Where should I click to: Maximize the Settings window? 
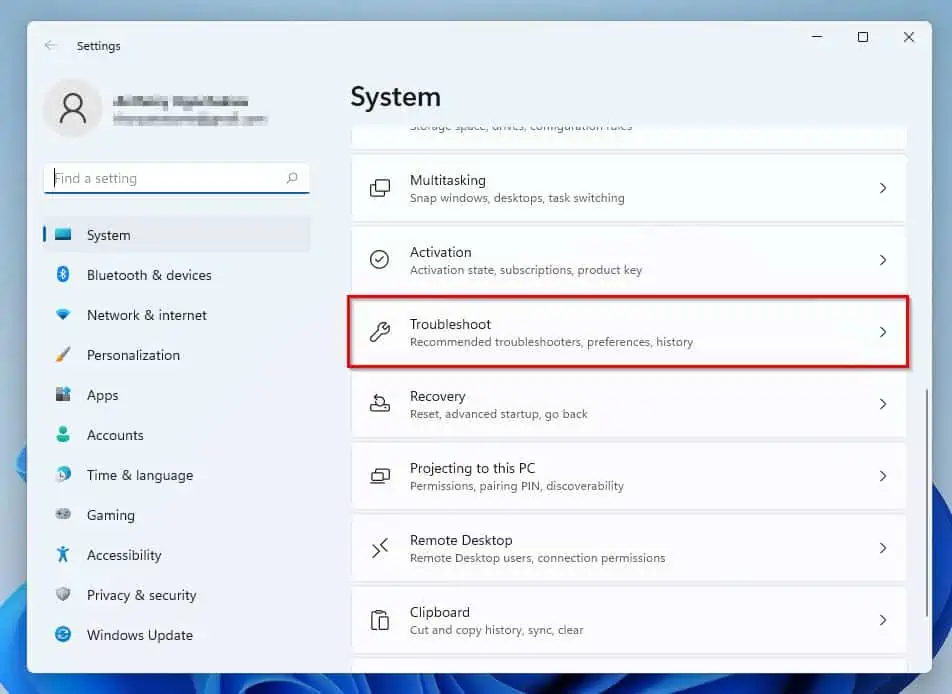click(863, 37)
